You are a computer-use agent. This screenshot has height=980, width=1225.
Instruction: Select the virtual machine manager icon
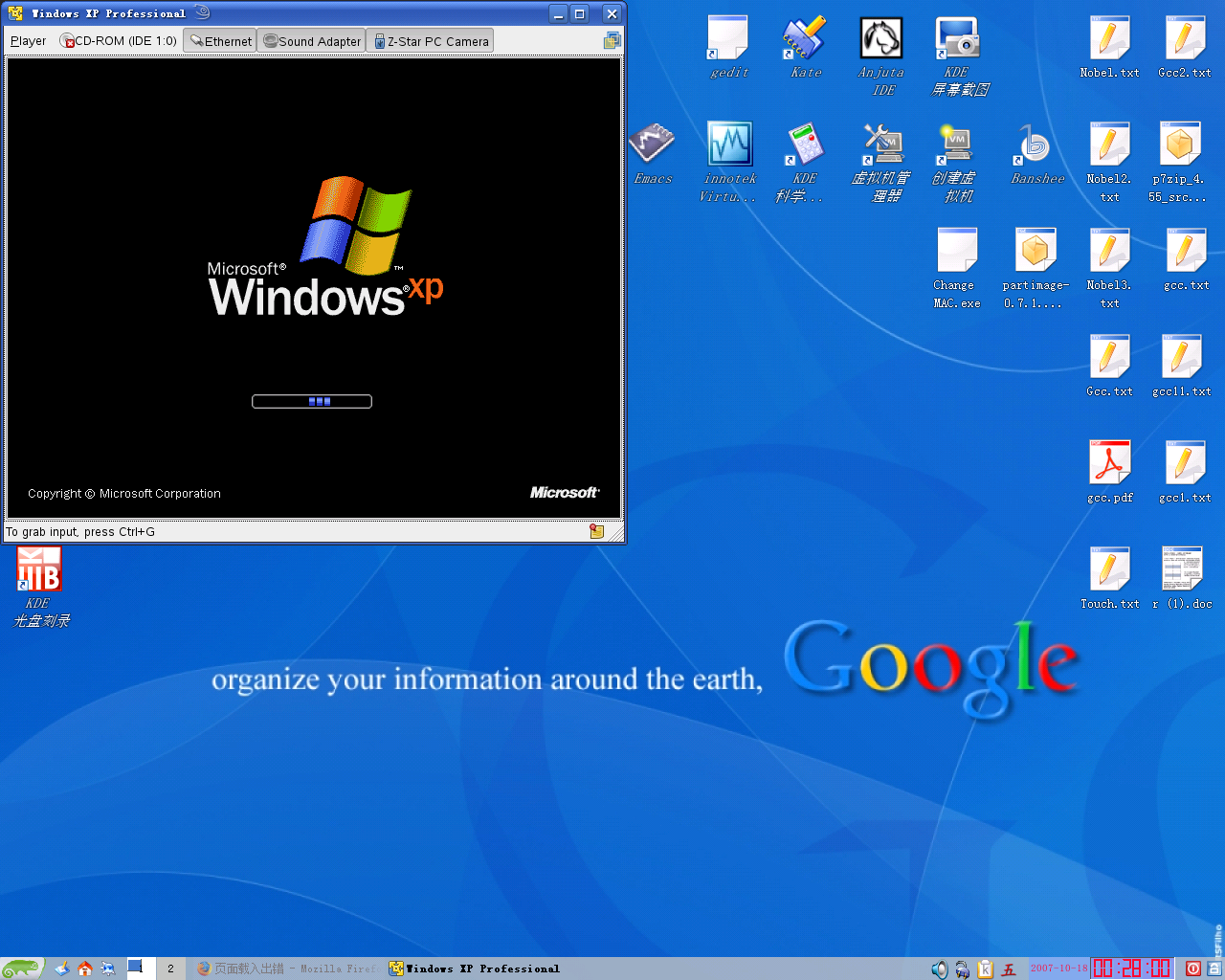tap(881, 162)
